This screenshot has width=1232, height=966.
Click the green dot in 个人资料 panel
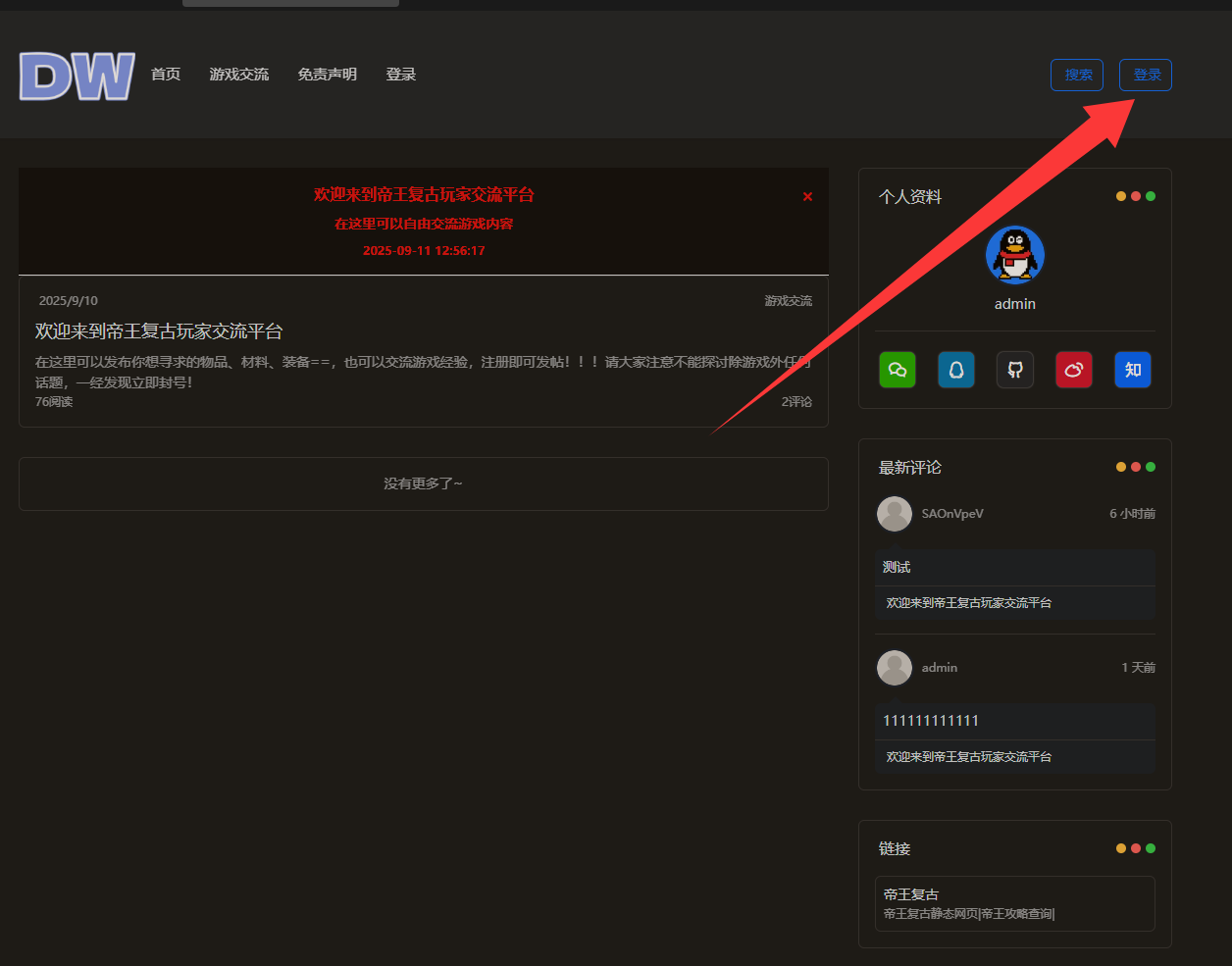point(1151,196)
